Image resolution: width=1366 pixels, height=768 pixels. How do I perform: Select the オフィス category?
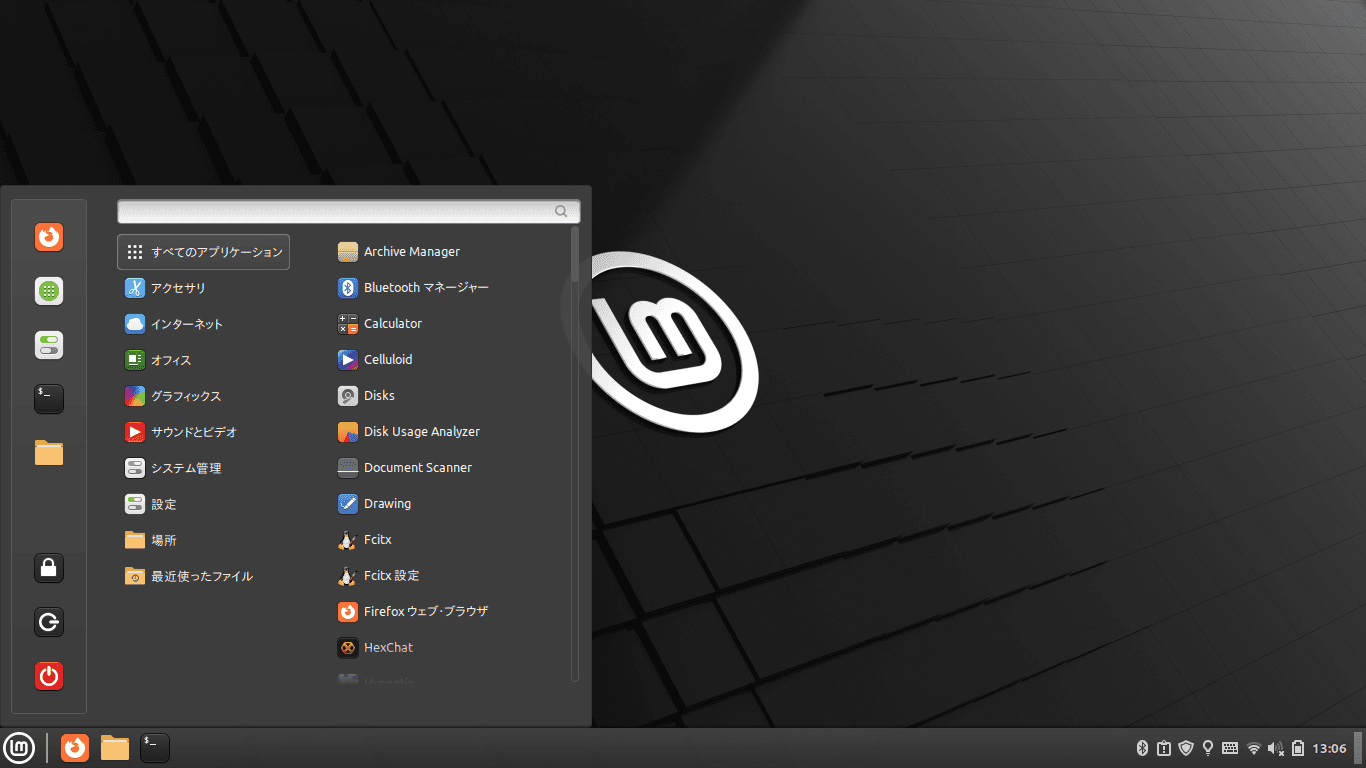203,360
